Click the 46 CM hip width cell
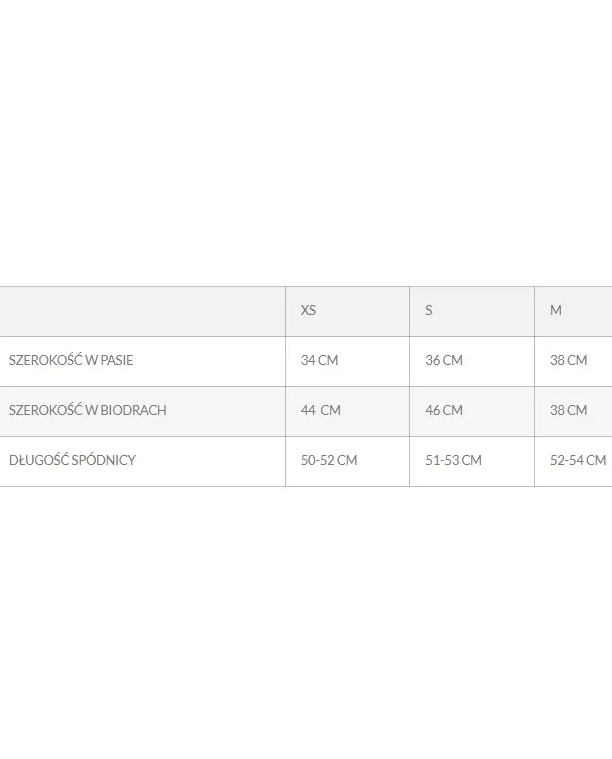612x759 pixels. (444, 410)
